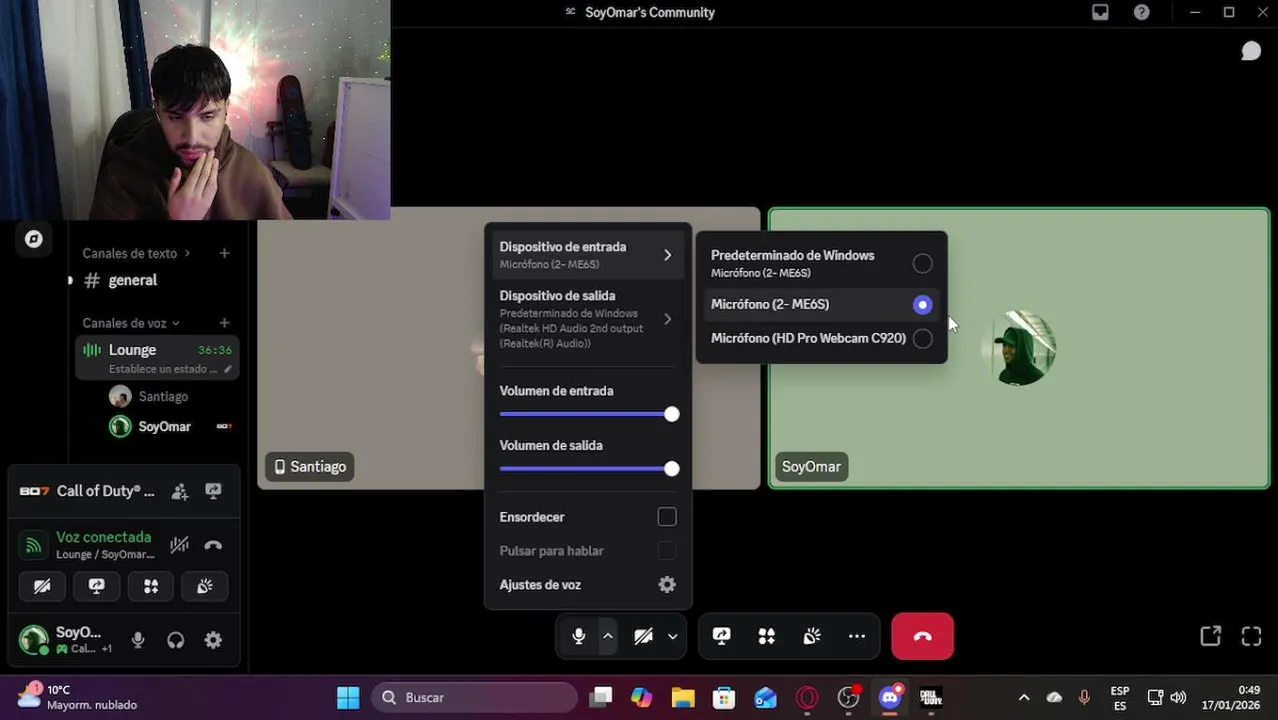Adjust the Volumen de entrada slider
The image size is (1278, 720).
point(589,414)
